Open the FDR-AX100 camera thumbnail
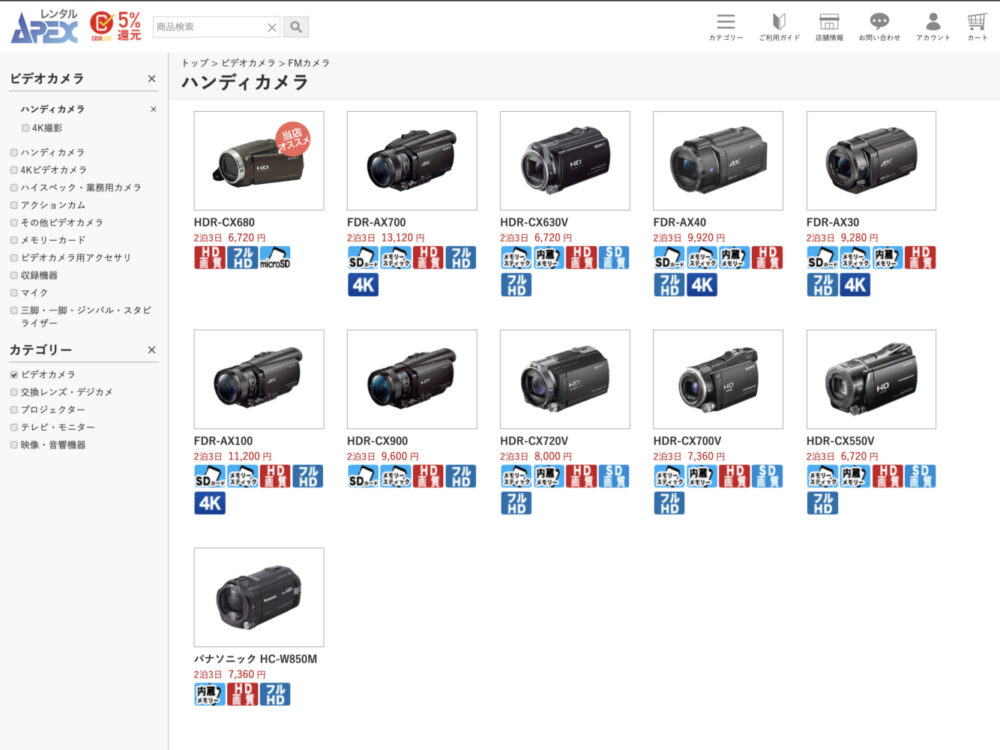Screen dimensions: 1000x750 259,379
